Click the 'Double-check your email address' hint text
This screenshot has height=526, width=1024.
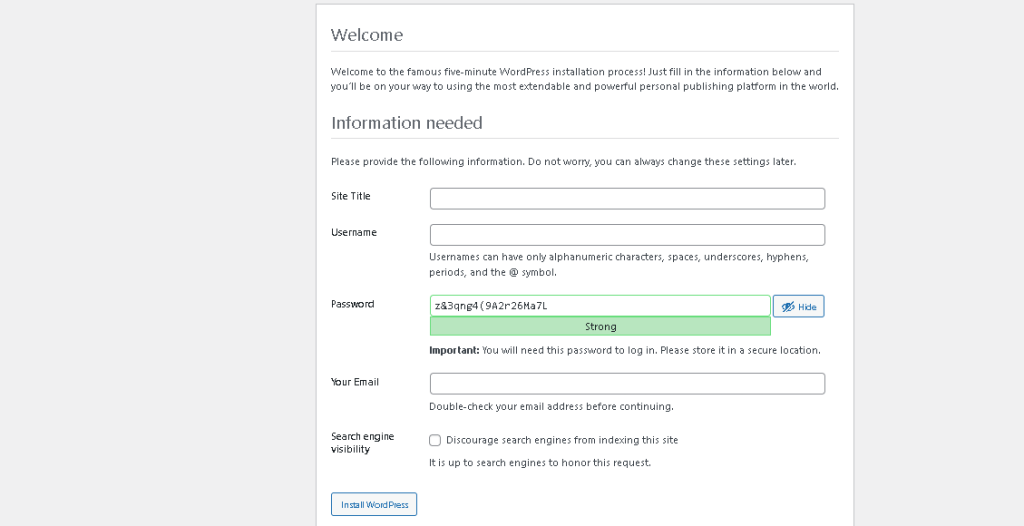pyautogui.click(x=551, y=406)
